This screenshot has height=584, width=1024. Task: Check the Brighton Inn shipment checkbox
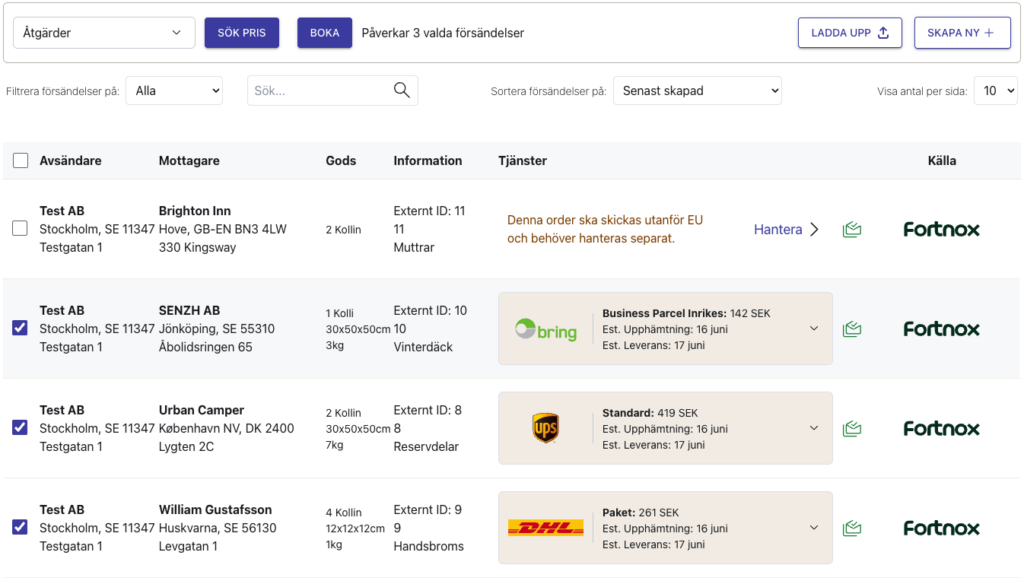click(20, 229)
